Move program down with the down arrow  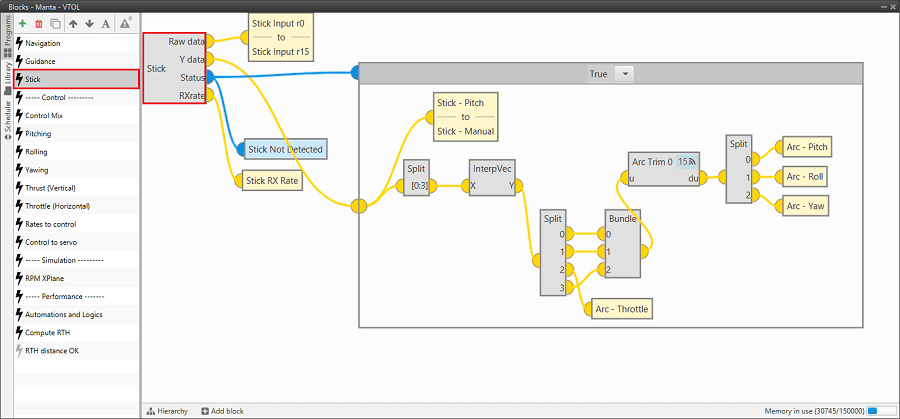click(89, 23)
